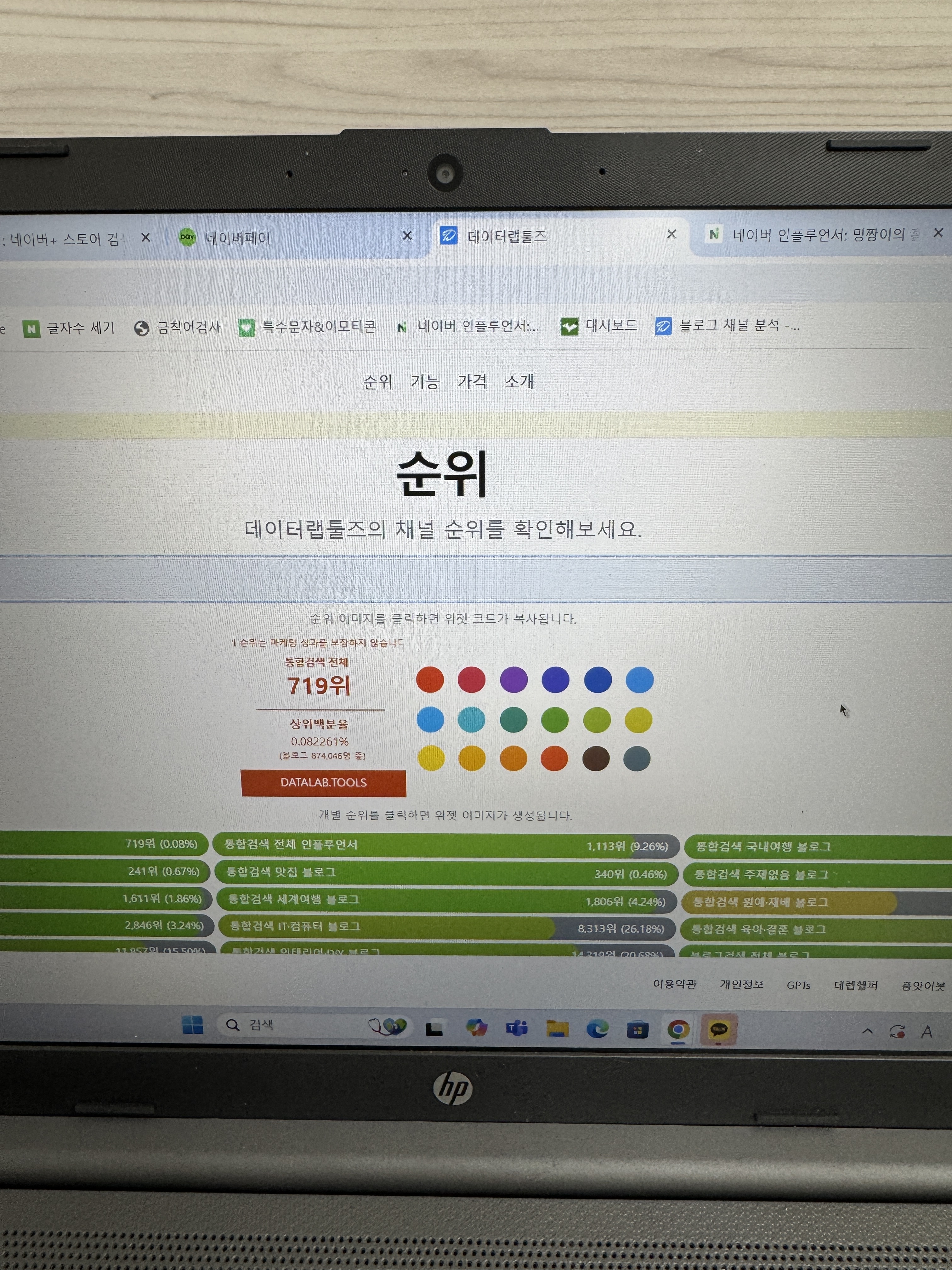Viewport: 952px width, 1270px height.
Task: Select 통합검색 IT·컴퓨터 블로그 rank bar
Action: tap(447, 927)
